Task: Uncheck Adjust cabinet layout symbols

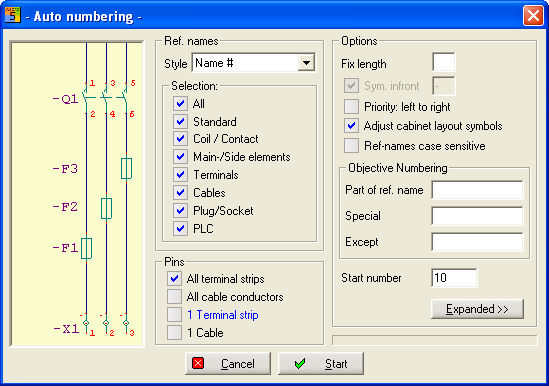Action: [351, 126]
